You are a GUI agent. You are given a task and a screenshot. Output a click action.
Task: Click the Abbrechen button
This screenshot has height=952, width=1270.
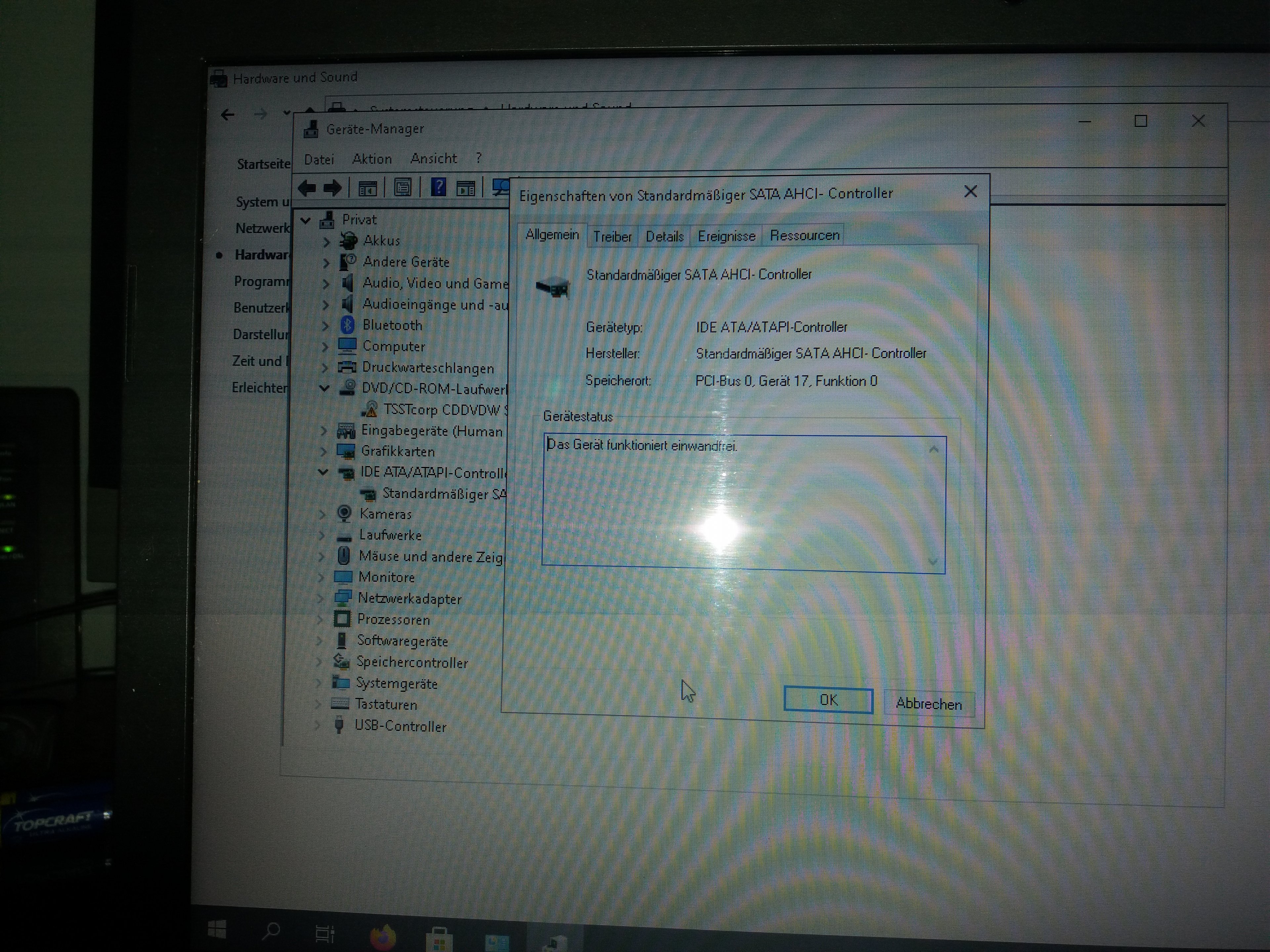(928, 703)
